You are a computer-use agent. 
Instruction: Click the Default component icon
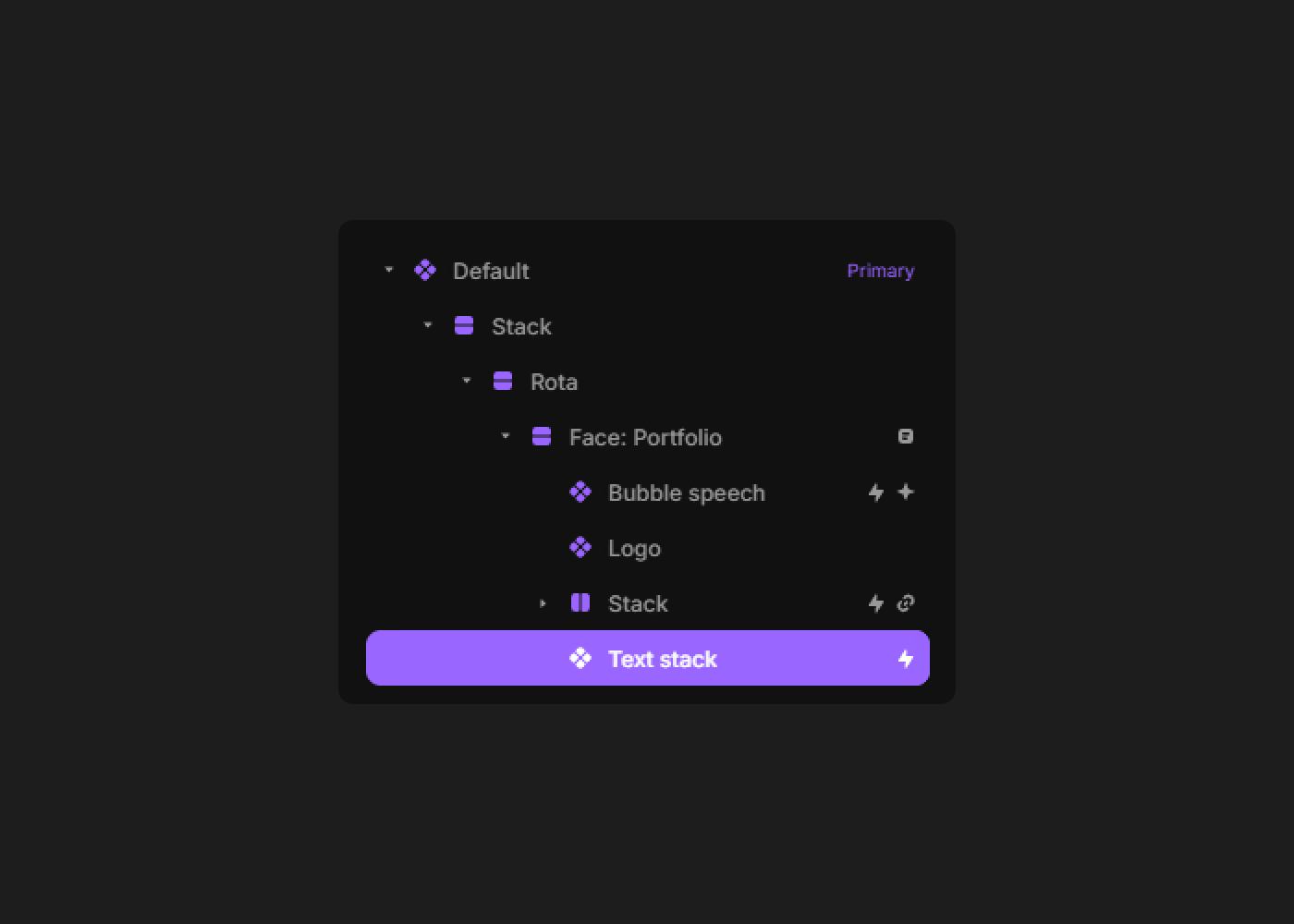click(x=425, y=271)
